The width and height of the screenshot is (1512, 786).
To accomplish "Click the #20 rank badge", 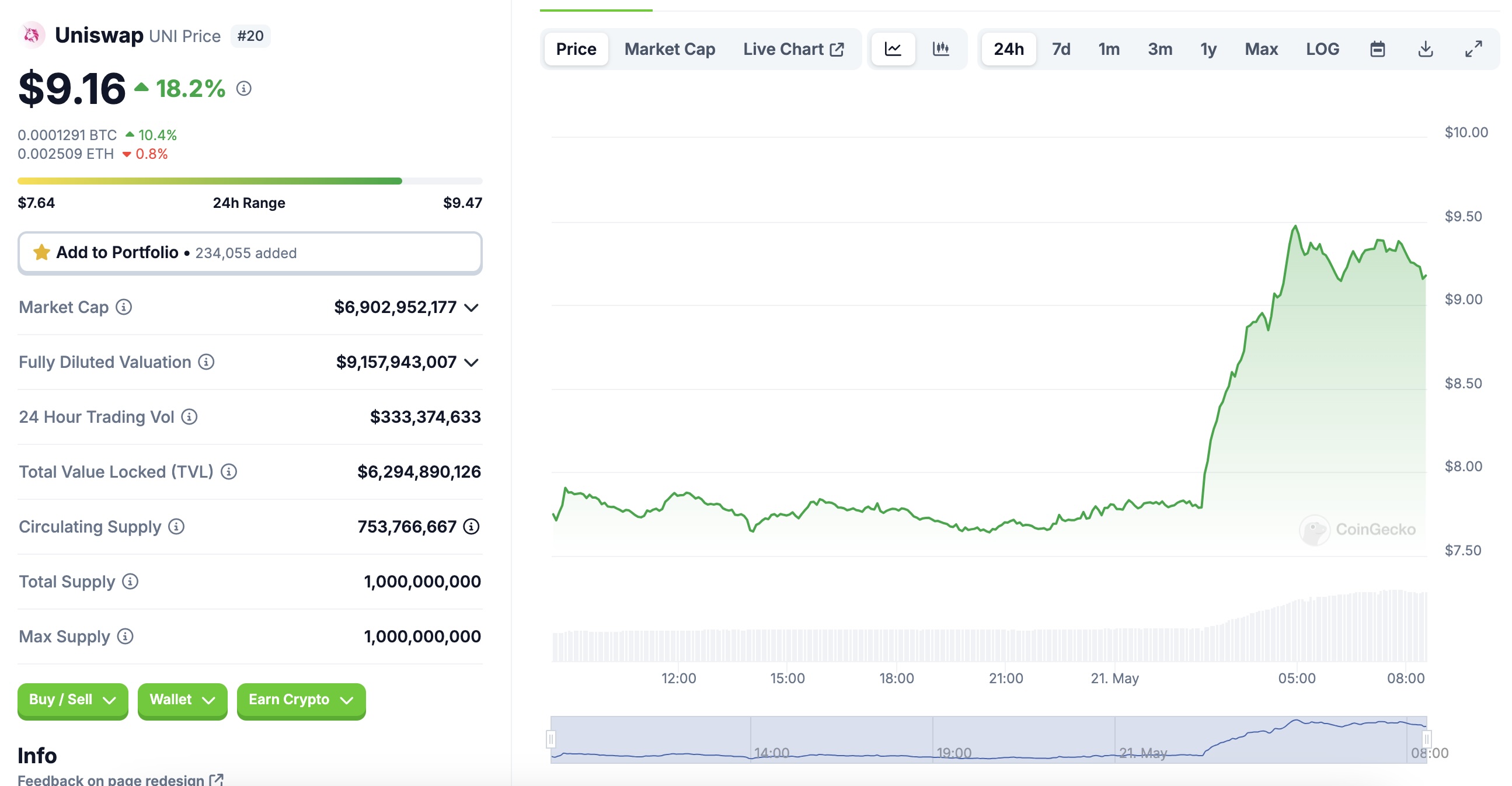I will click(250, 36).
